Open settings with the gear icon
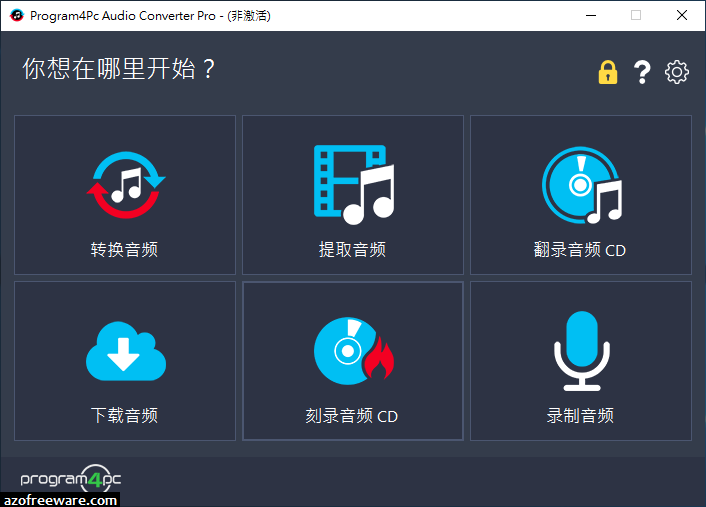Image resolution: width=706 pixels, height=507 pixels. click(x=677, y=72)
